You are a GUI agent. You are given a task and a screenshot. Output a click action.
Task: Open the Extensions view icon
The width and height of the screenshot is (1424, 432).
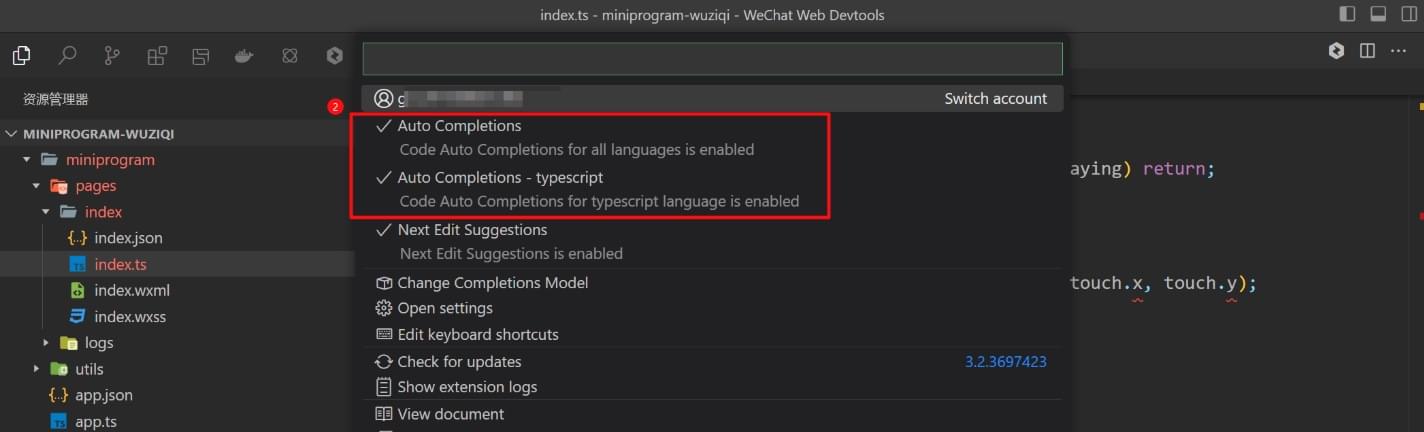(157, 56)
